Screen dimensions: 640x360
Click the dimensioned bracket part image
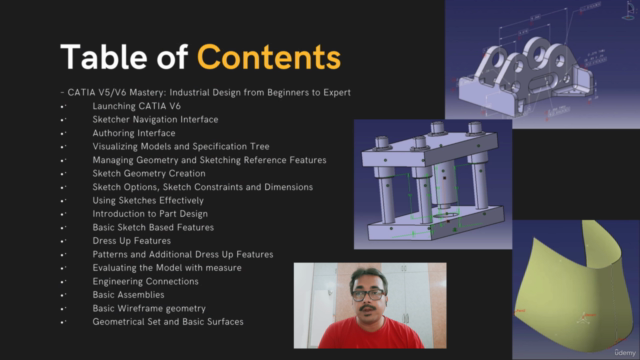[542, 64]
